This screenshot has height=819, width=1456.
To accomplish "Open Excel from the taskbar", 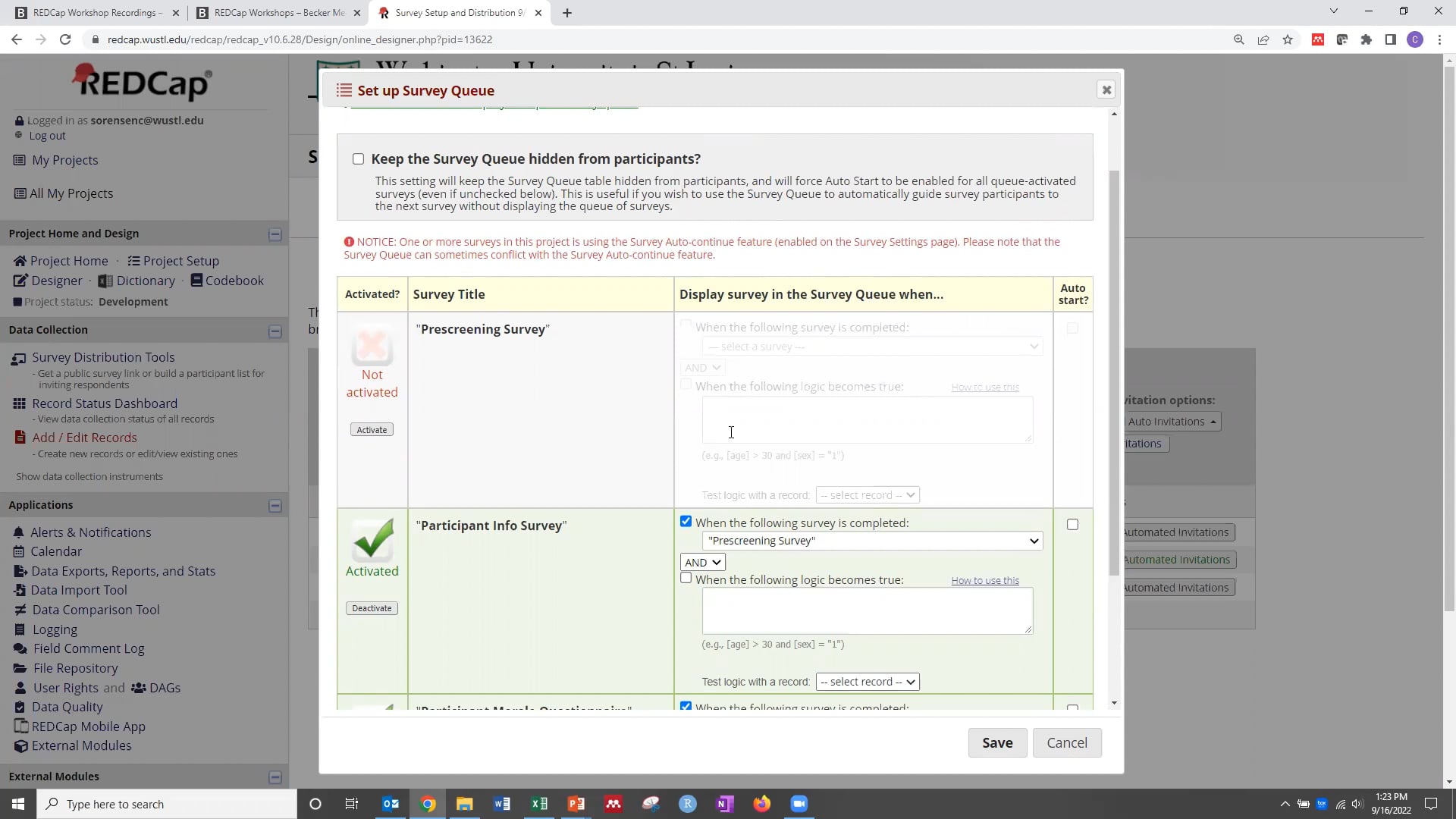I will click(x=539, y=803).
